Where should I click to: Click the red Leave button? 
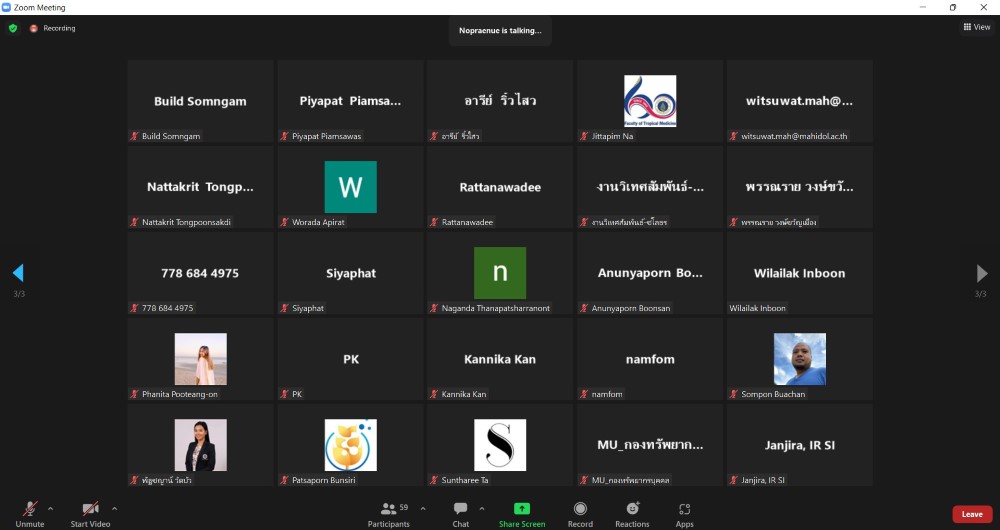972,514
